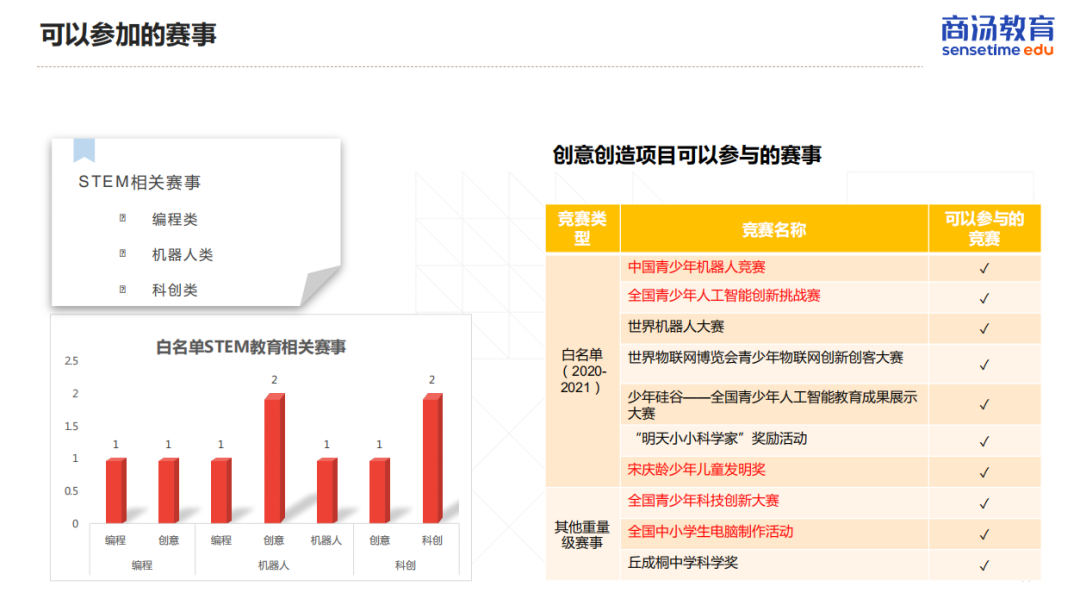Click data label 2 above 科创 bar
The width and height of the screenshot is (1080, 599).
coord(432,380)
